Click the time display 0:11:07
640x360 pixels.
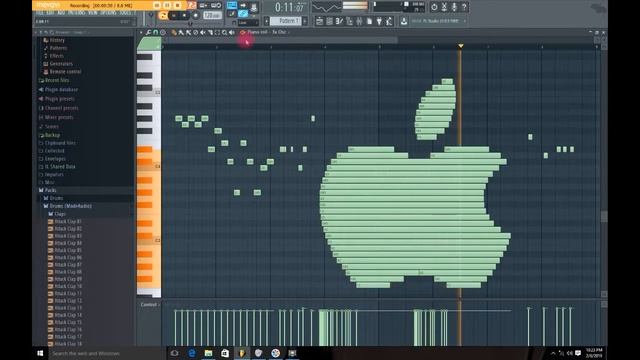pos(289,7)
